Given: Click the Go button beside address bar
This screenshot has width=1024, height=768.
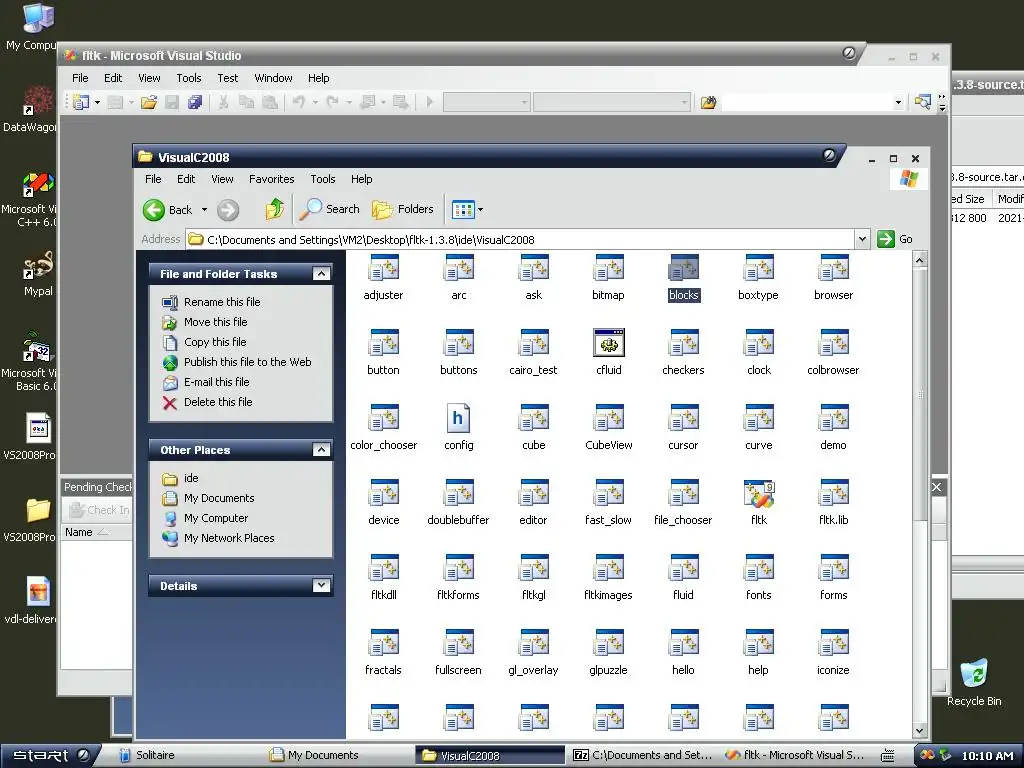Looking at the screenshot, I should pos(895,239).
